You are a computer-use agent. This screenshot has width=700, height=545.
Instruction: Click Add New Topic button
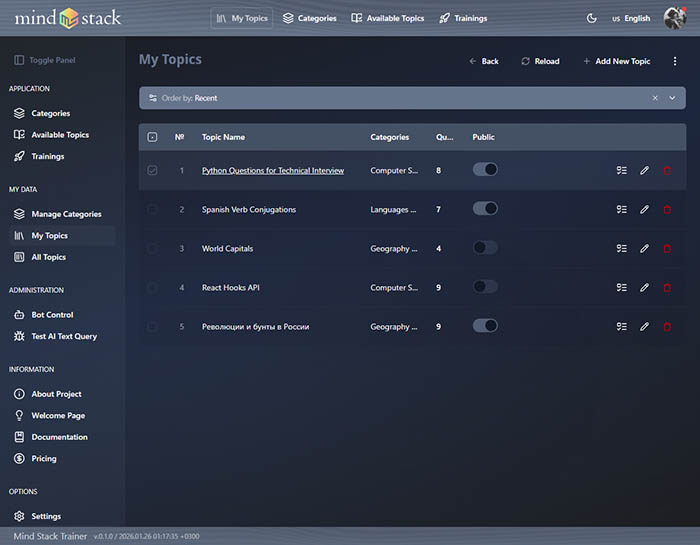point(617,61)
